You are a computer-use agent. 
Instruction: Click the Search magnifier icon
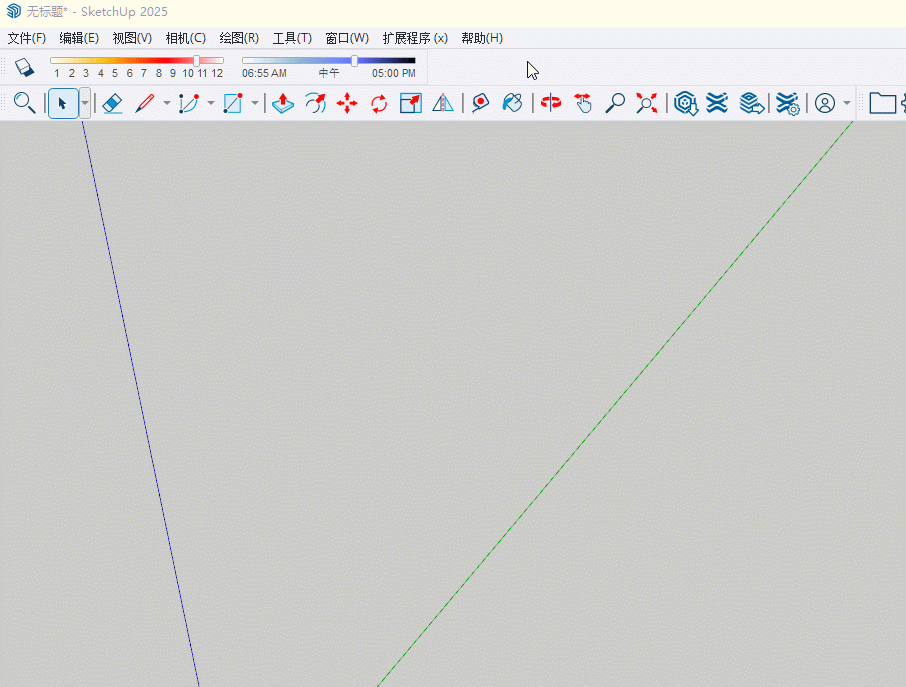(24, 103)
